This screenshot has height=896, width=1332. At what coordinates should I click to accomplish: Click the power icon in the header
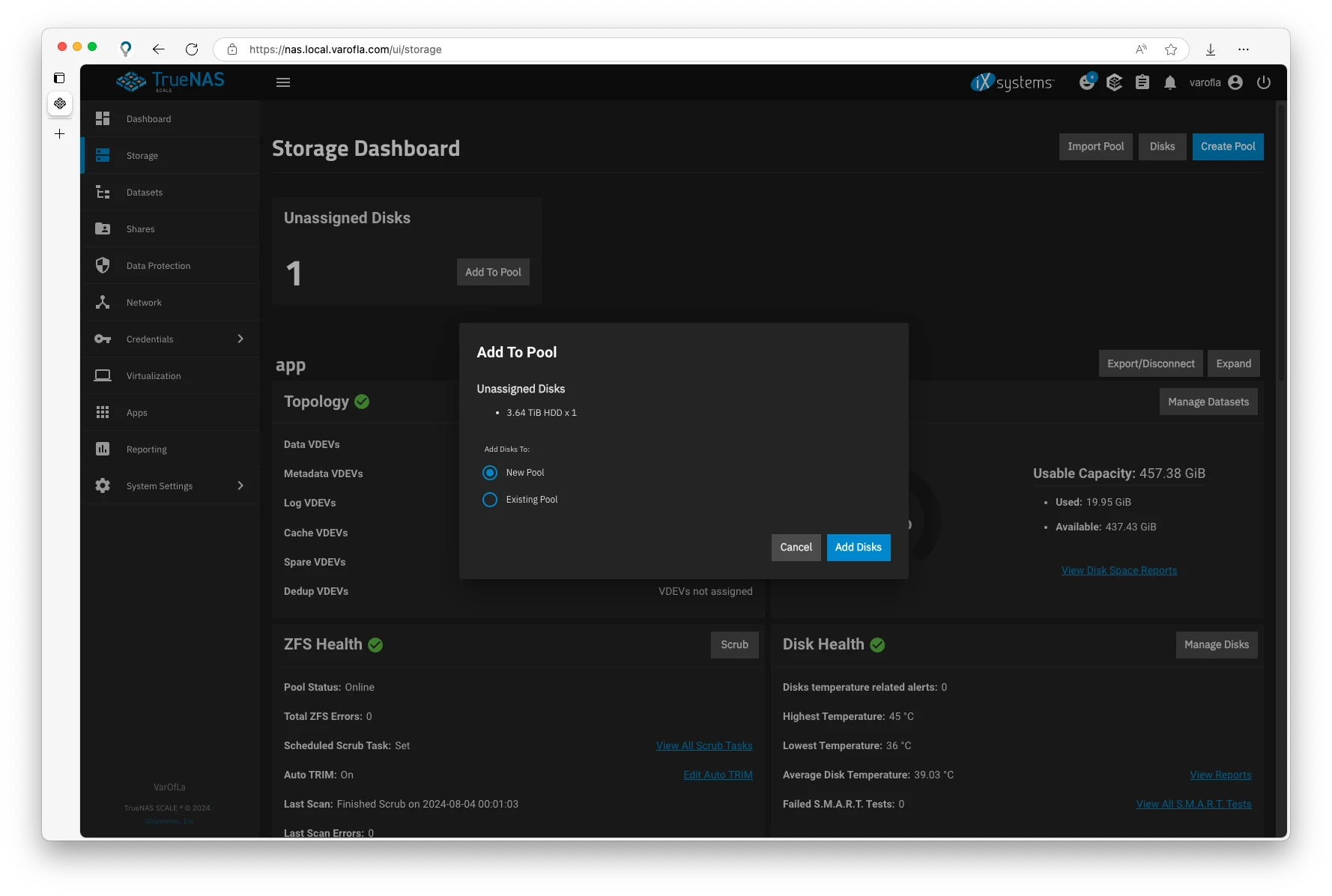pos(1264,82)
